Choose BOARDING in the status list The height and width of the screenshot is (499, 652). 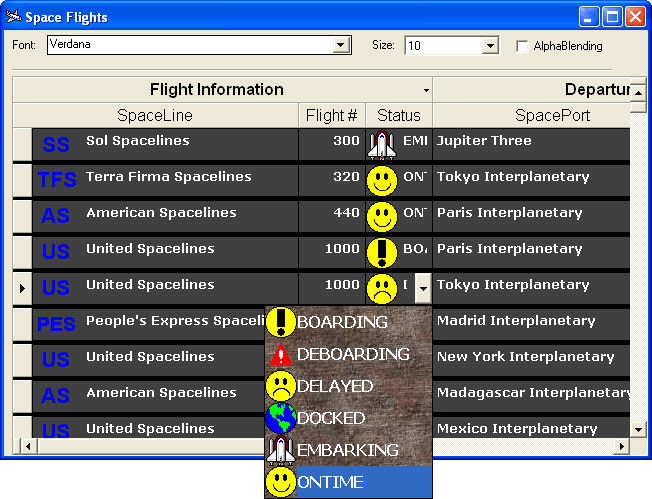coord(348,322)
